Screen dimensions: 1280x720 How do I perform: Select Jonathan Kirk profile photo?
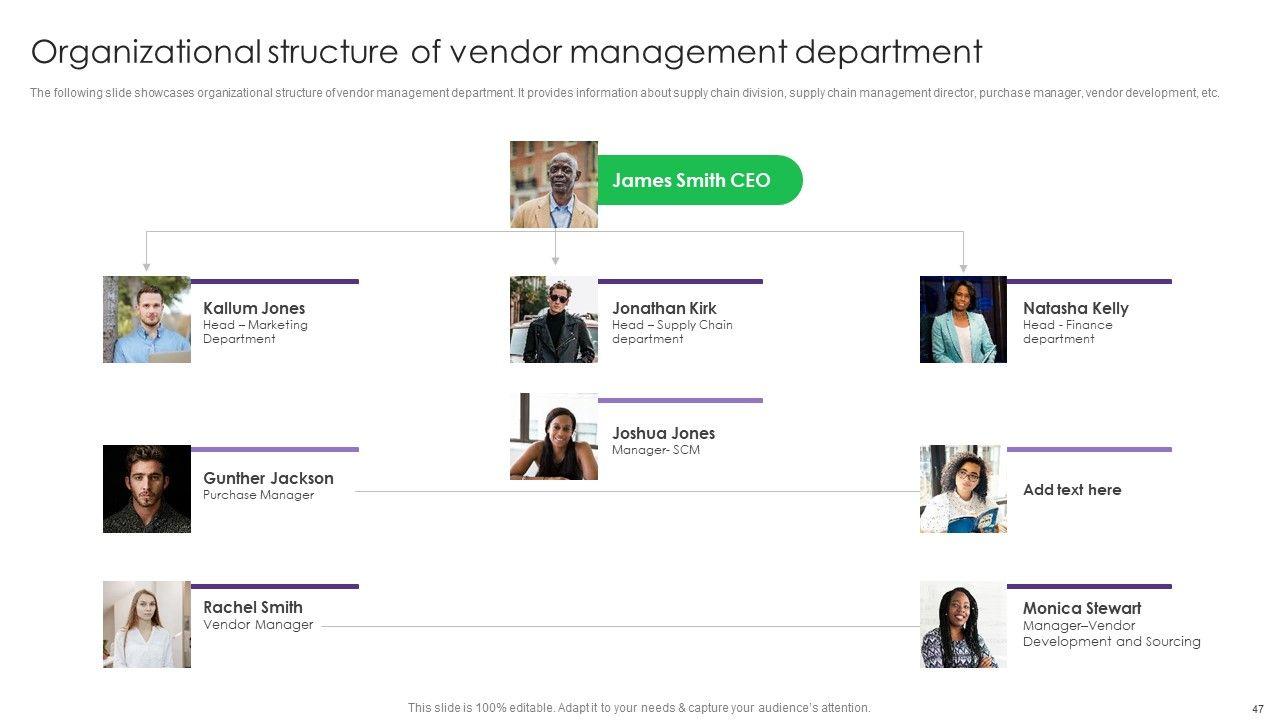(553, 319)
